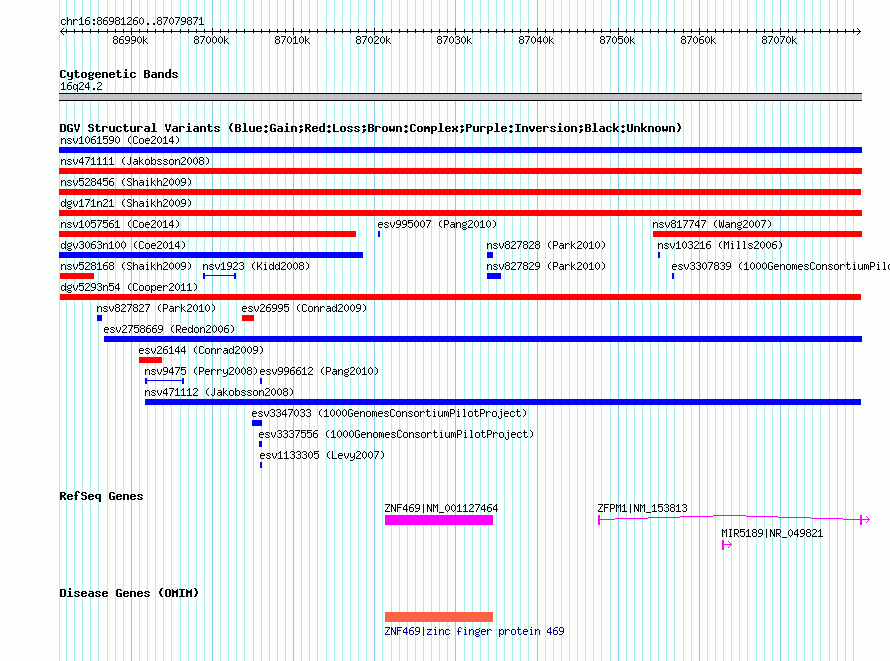Open esv3347033 1000Genomes variant label
This screenshot has width=890, height=661.
389,413
